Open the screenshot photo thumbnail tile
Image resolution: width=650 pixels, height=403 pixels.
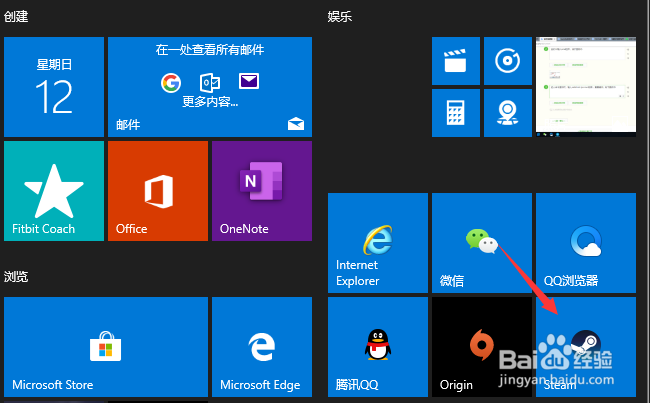click(586, 87)
